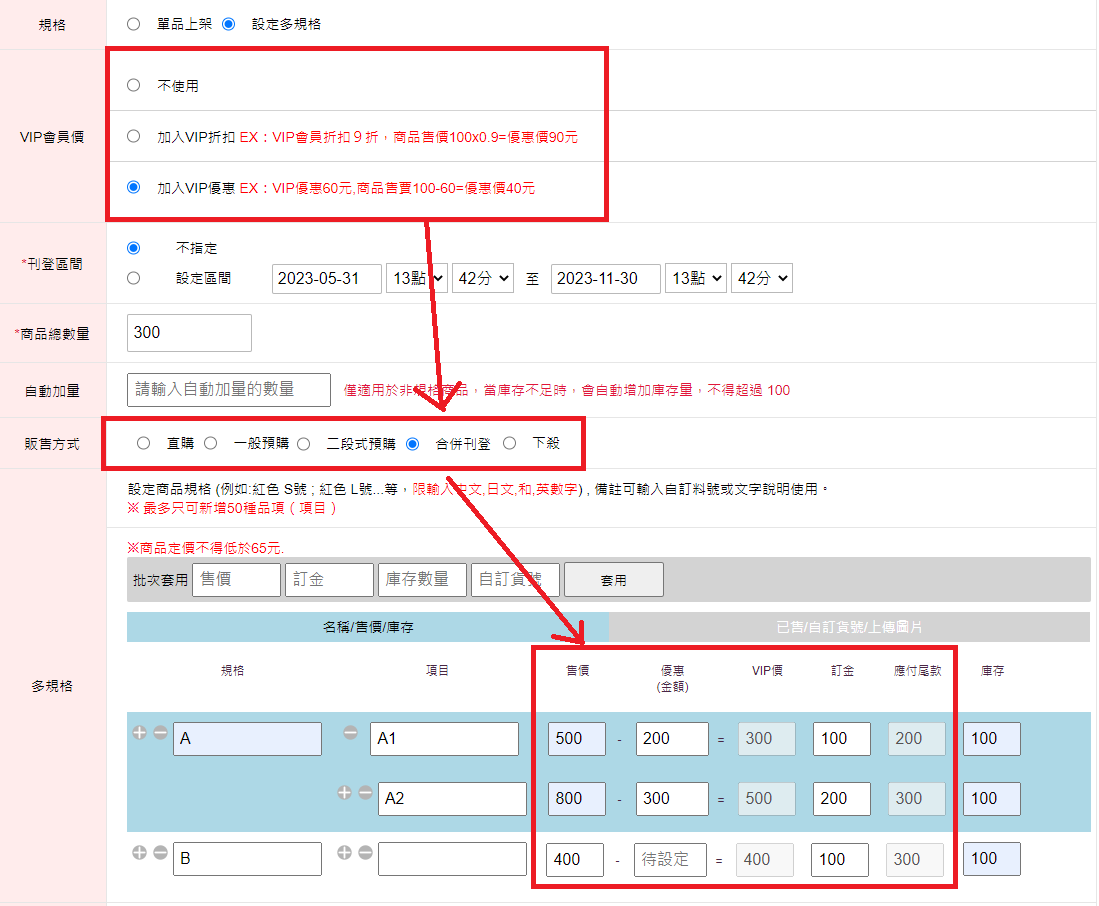Viewport: 1099px width, 906px height.
Task: Switch to the 已售/自訂貨號/上傳圖片 tab
Action: 850,627
